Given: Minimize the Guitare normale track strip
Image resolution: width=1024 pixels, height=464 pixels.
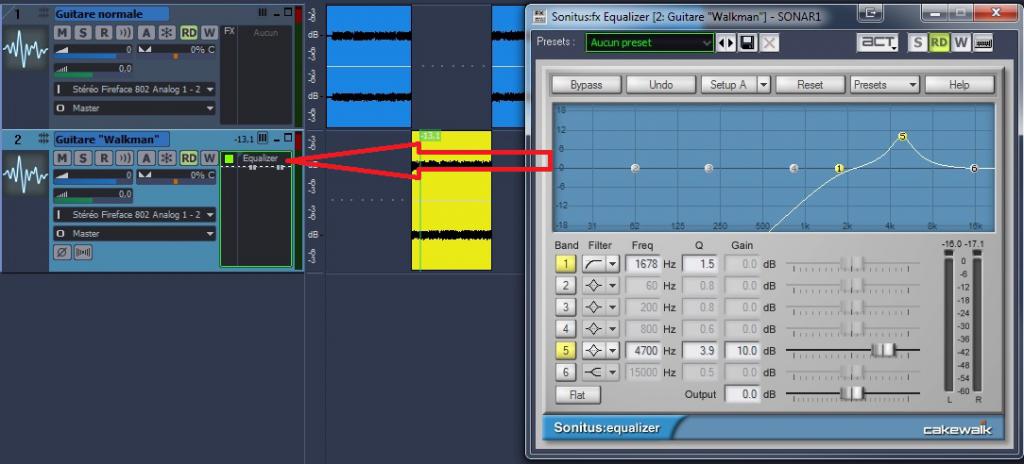Looking at the screenshot, I should coord(276,12).
